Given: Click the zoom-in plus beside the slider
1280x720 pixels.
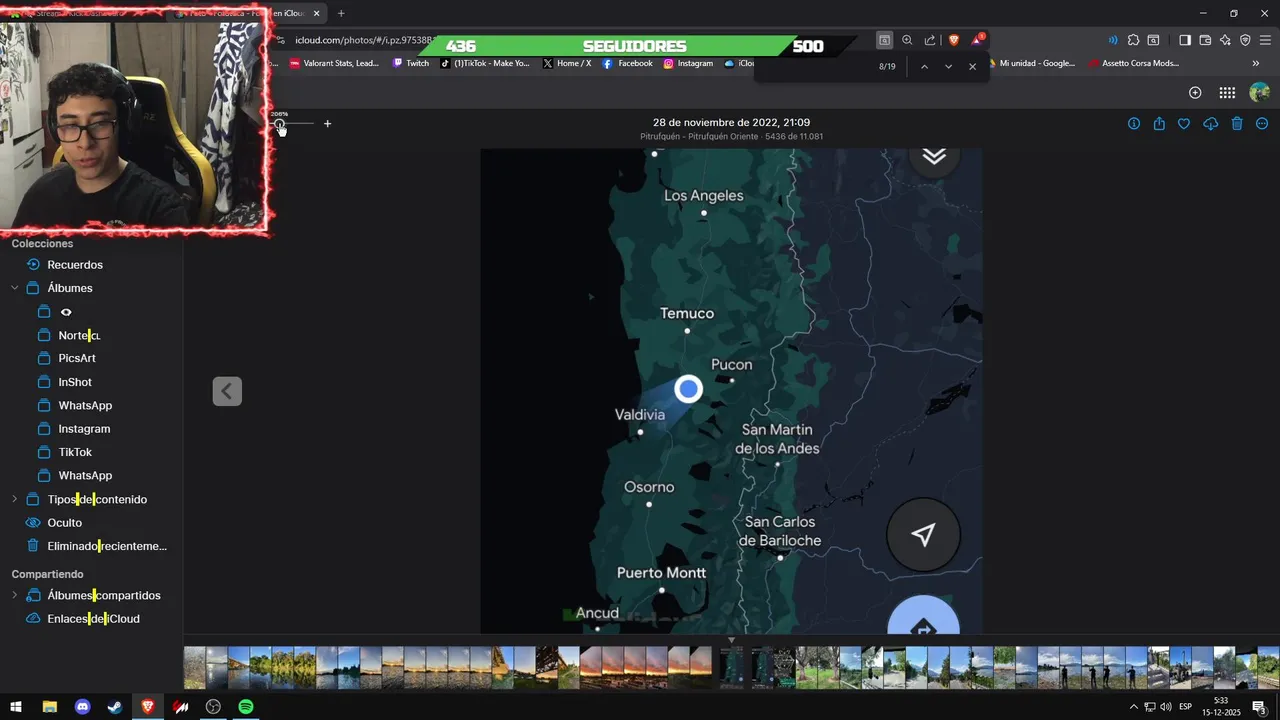Looking at the screenshot, I should (327, 124).
